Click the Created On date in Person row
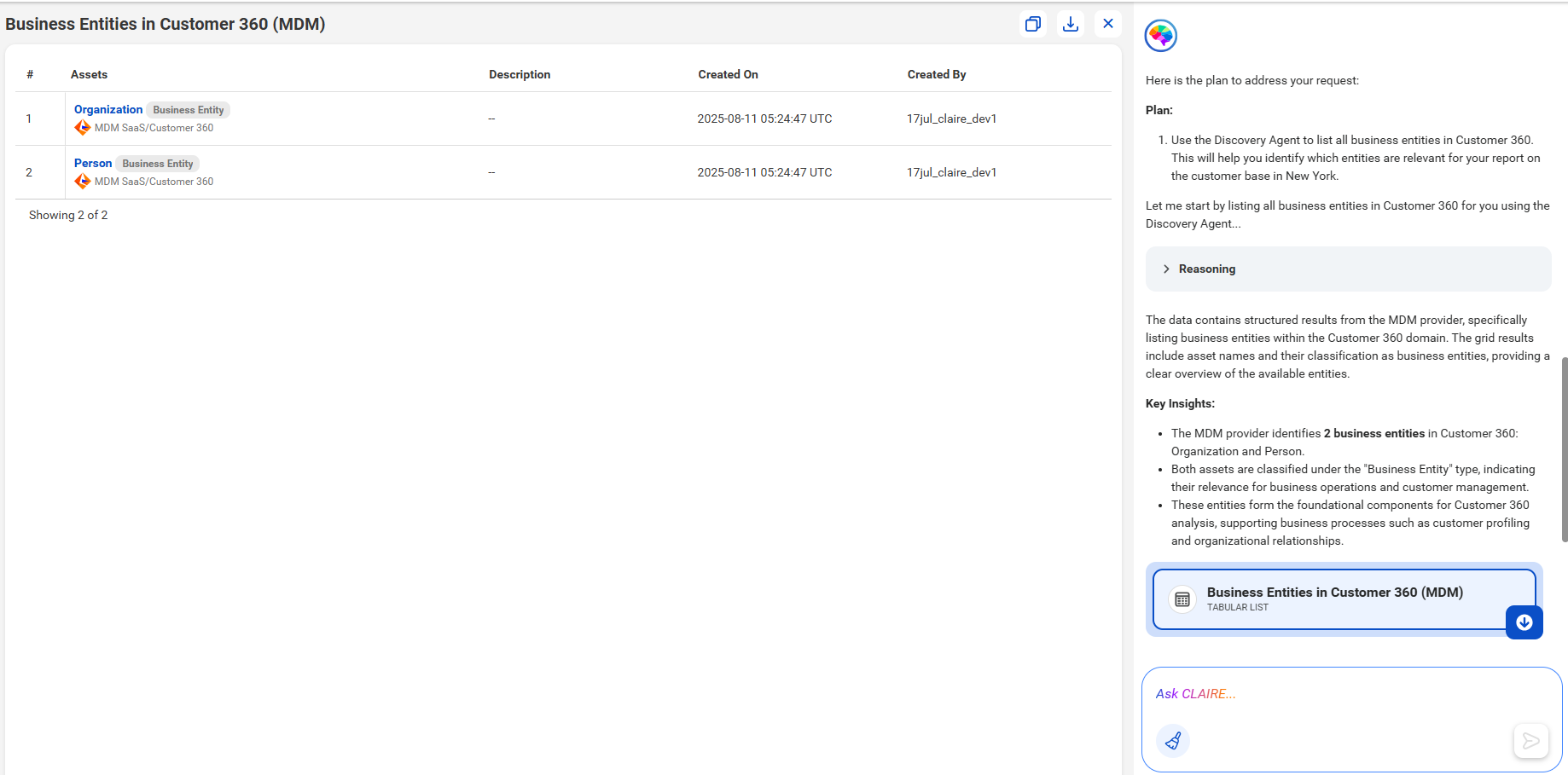The image size is (1568, 775). point(764,172)
